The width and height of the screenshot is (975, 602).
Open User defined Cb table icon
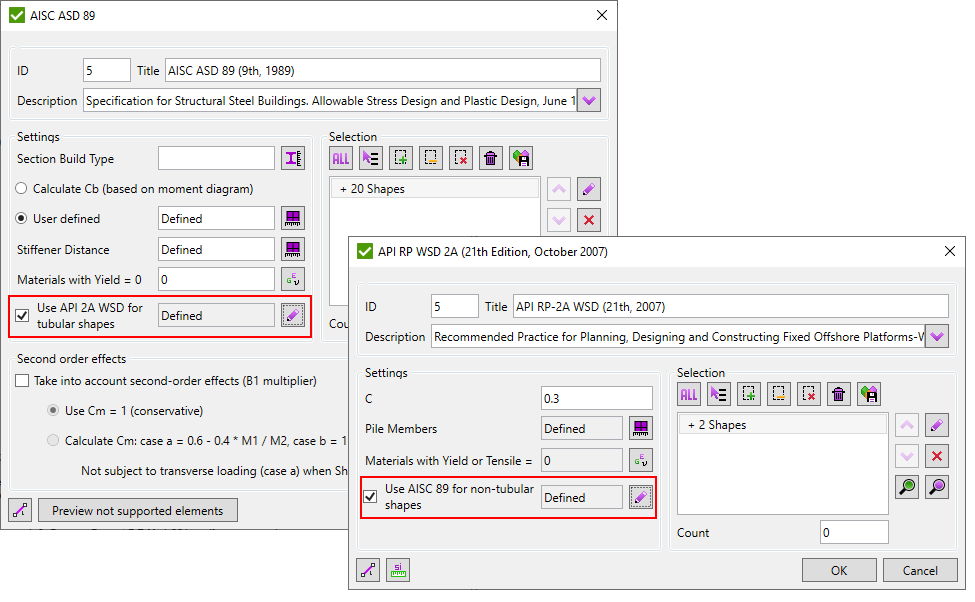pos(293,218)
